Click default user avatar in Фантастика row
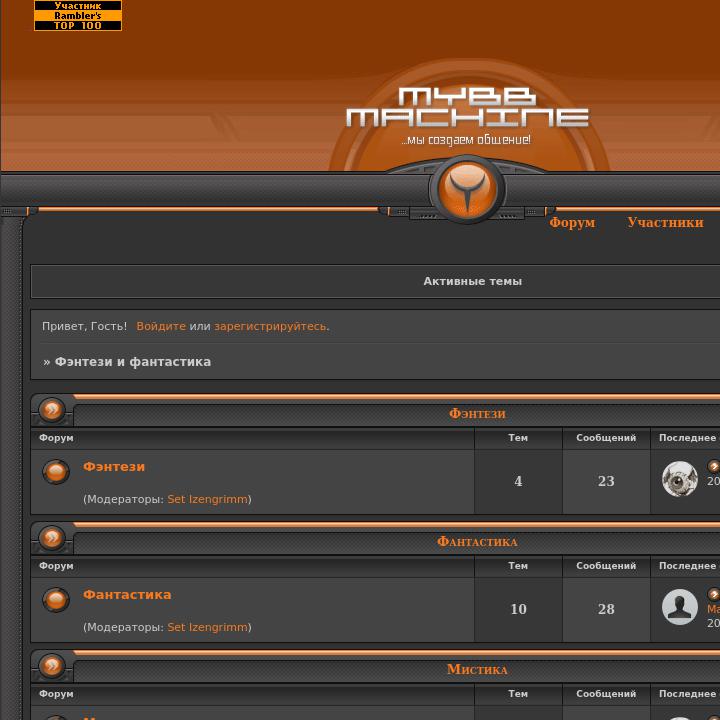 pos(680,607)
